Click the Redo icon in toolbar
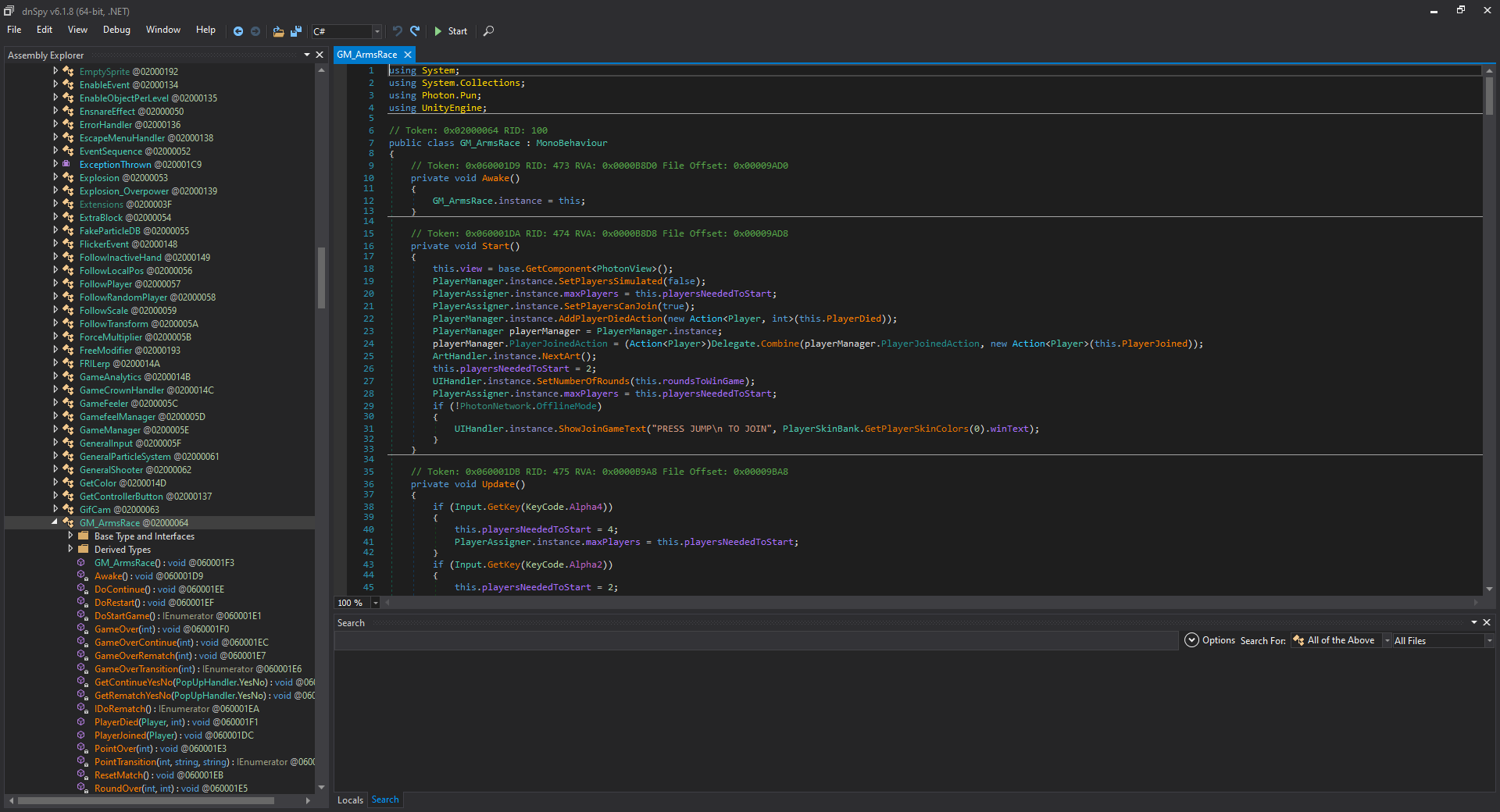The image size is (1500, 812). click(x=416, y=31)
